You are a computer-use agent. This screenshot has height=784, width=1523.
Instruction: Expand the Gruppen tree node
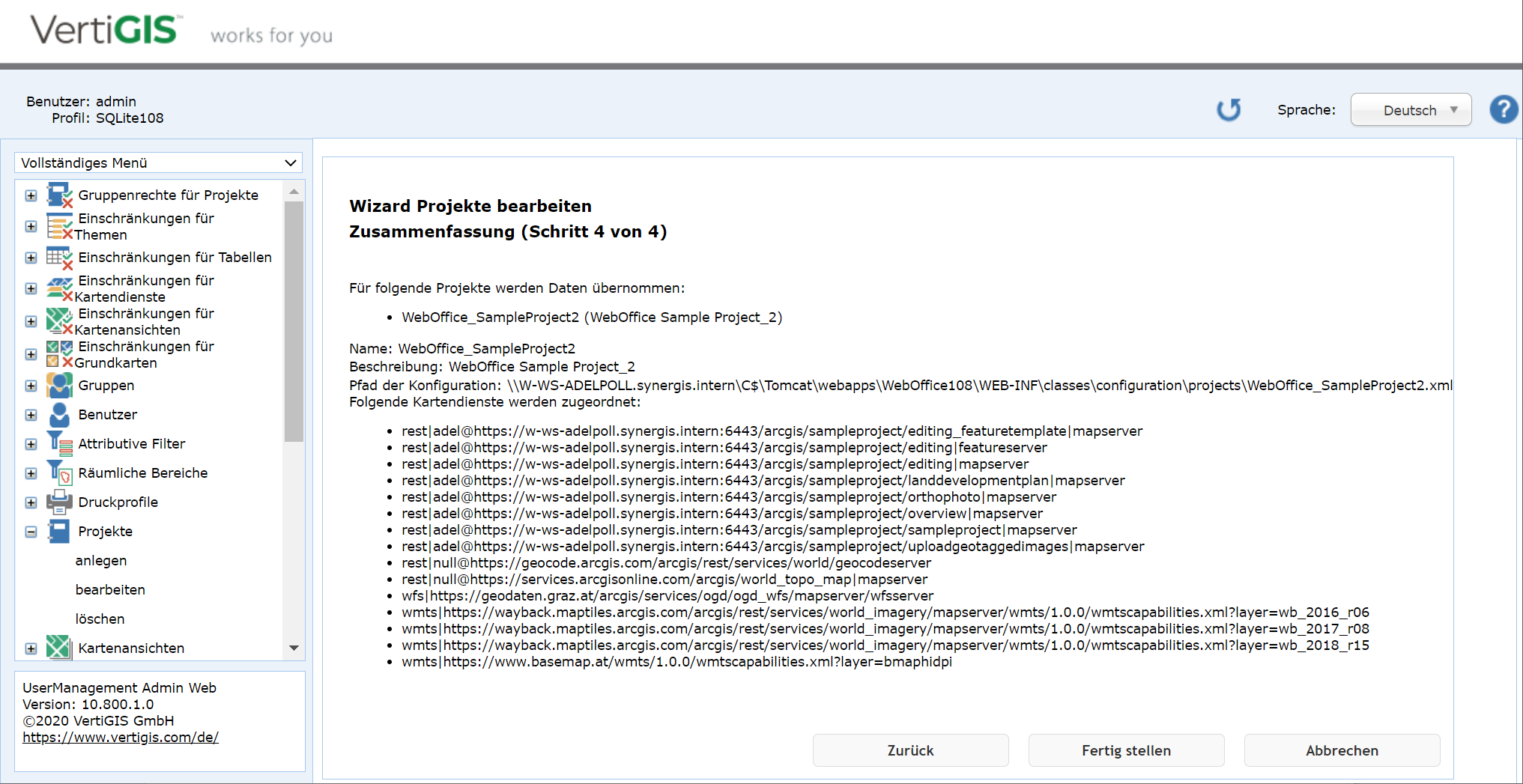[x=31, y=386]
